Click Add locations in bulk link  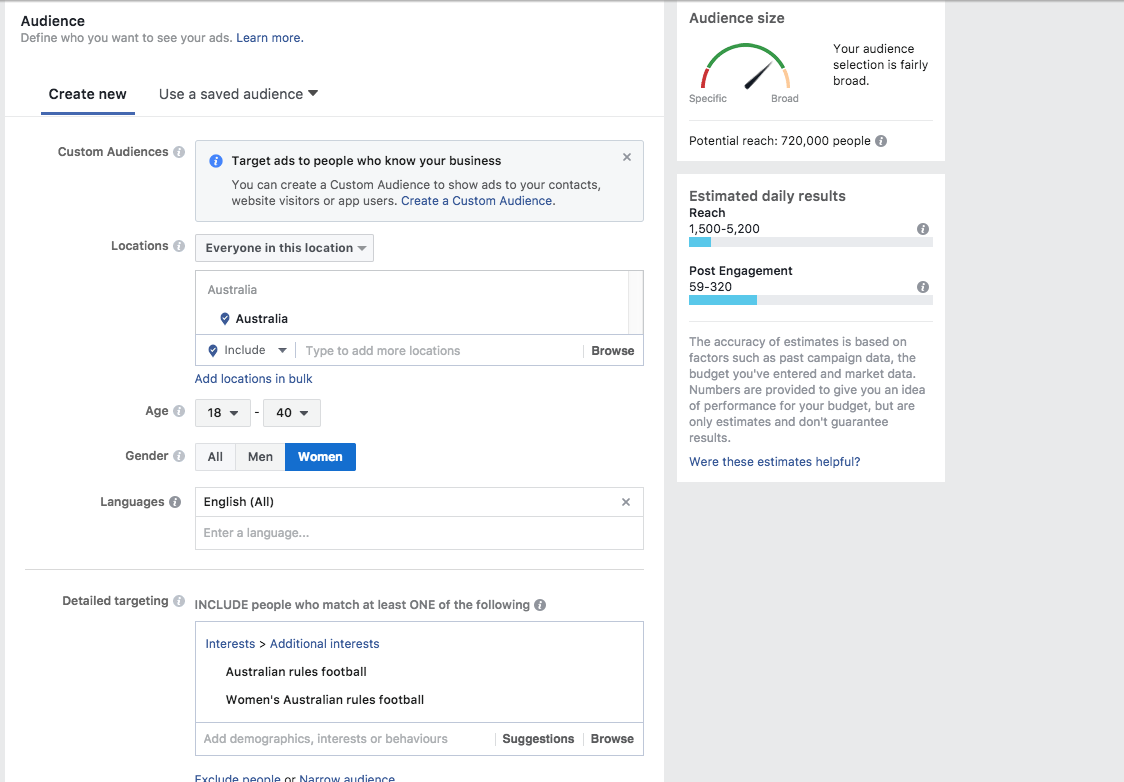click(x=254, y=379)
